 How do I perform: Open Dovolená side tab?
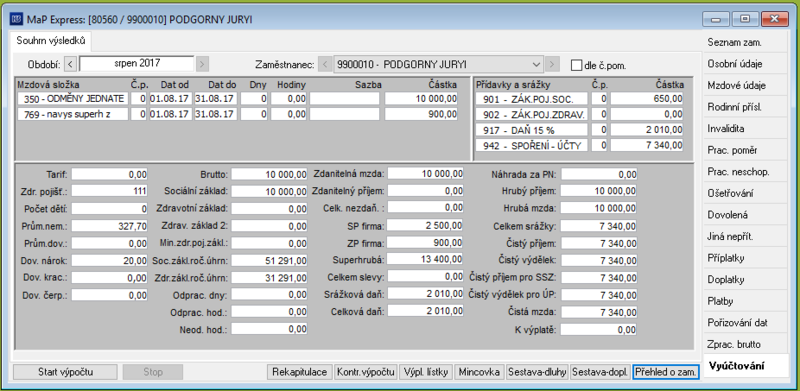click(x=745, y=215)
